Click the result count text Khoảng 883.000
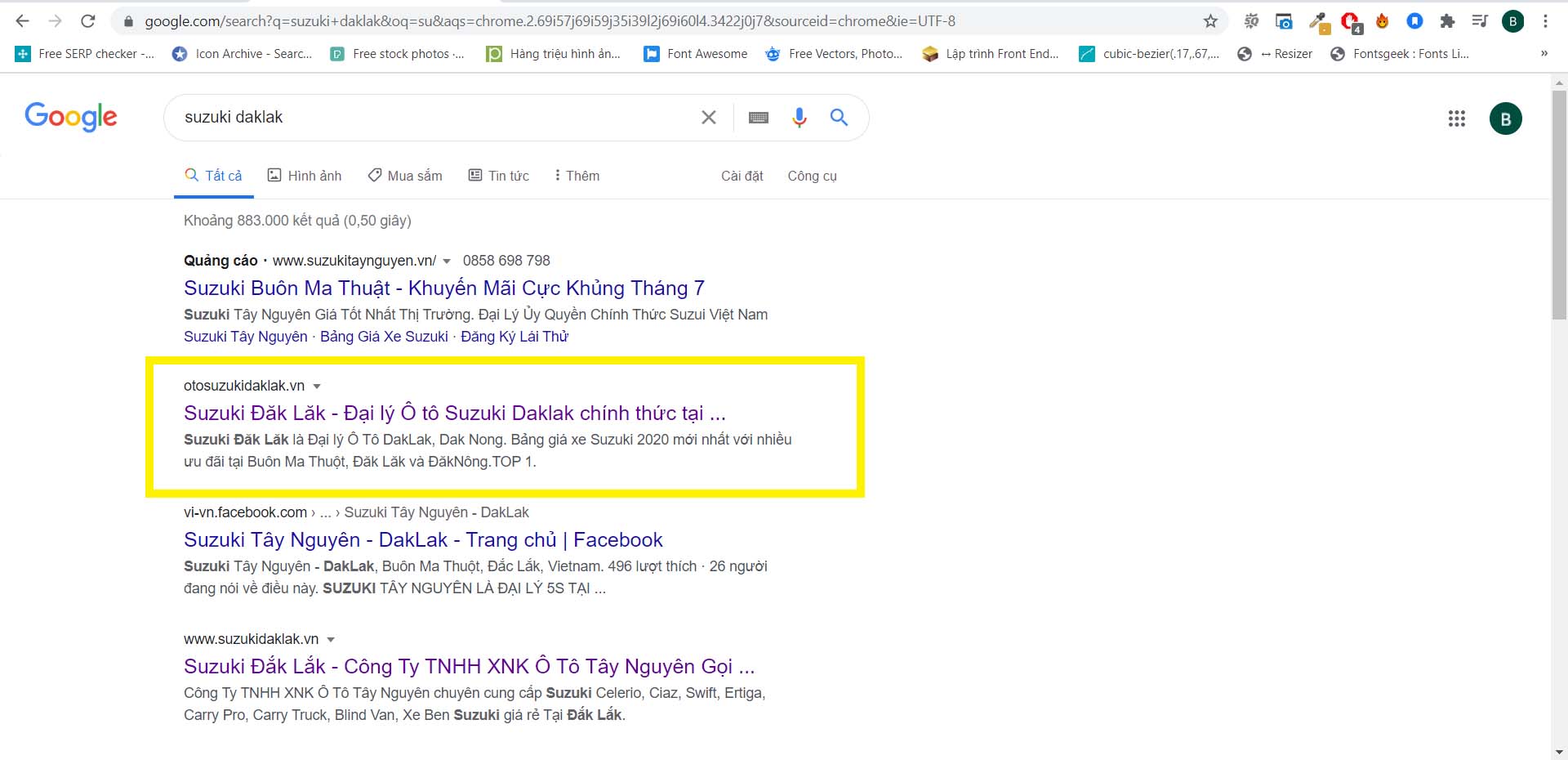Image resolution: width=1568 pixels, height=760 pixels. tap(297, 221)
